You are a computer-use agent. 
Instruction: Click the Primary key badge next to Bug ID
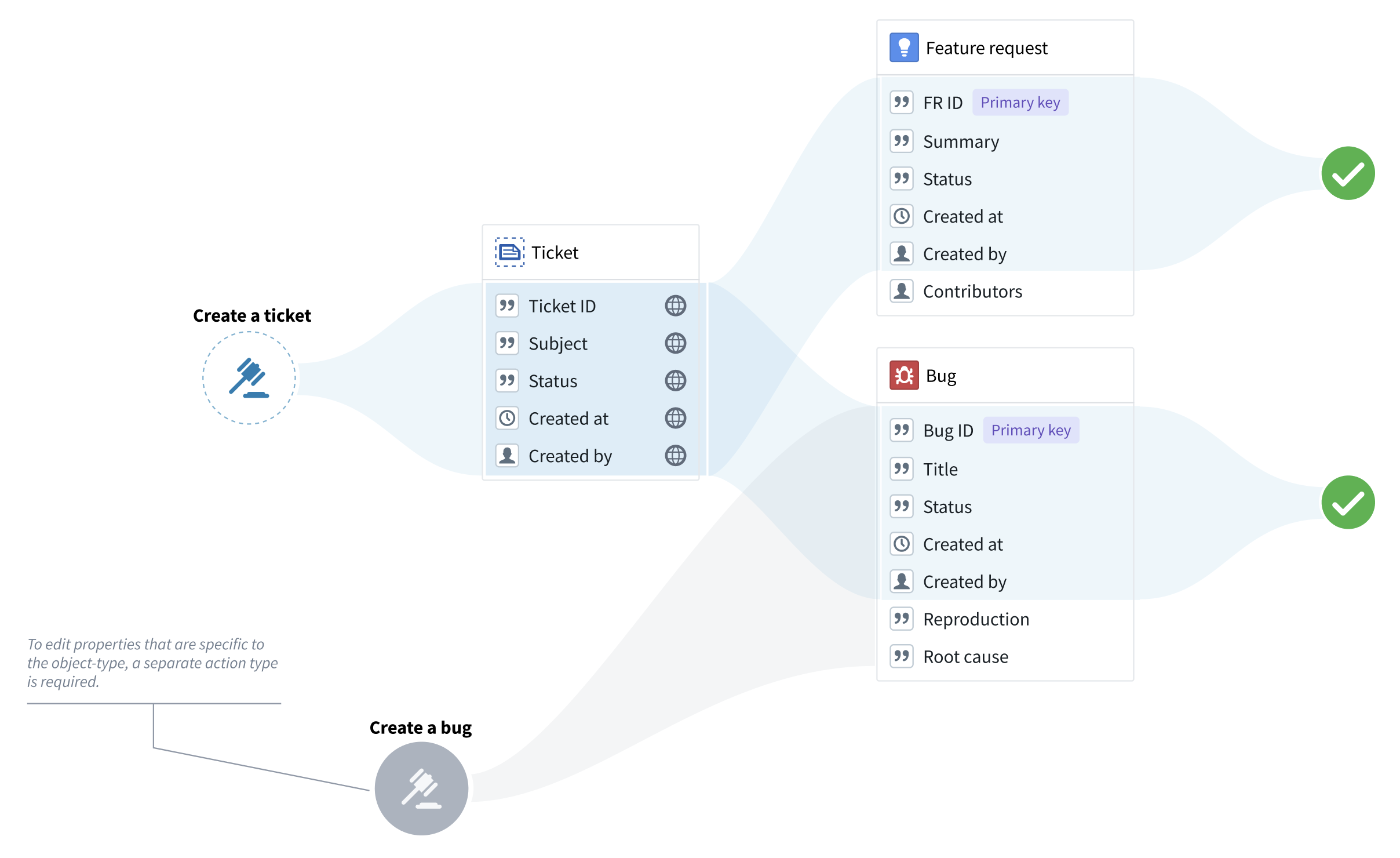click(1031, 430)
